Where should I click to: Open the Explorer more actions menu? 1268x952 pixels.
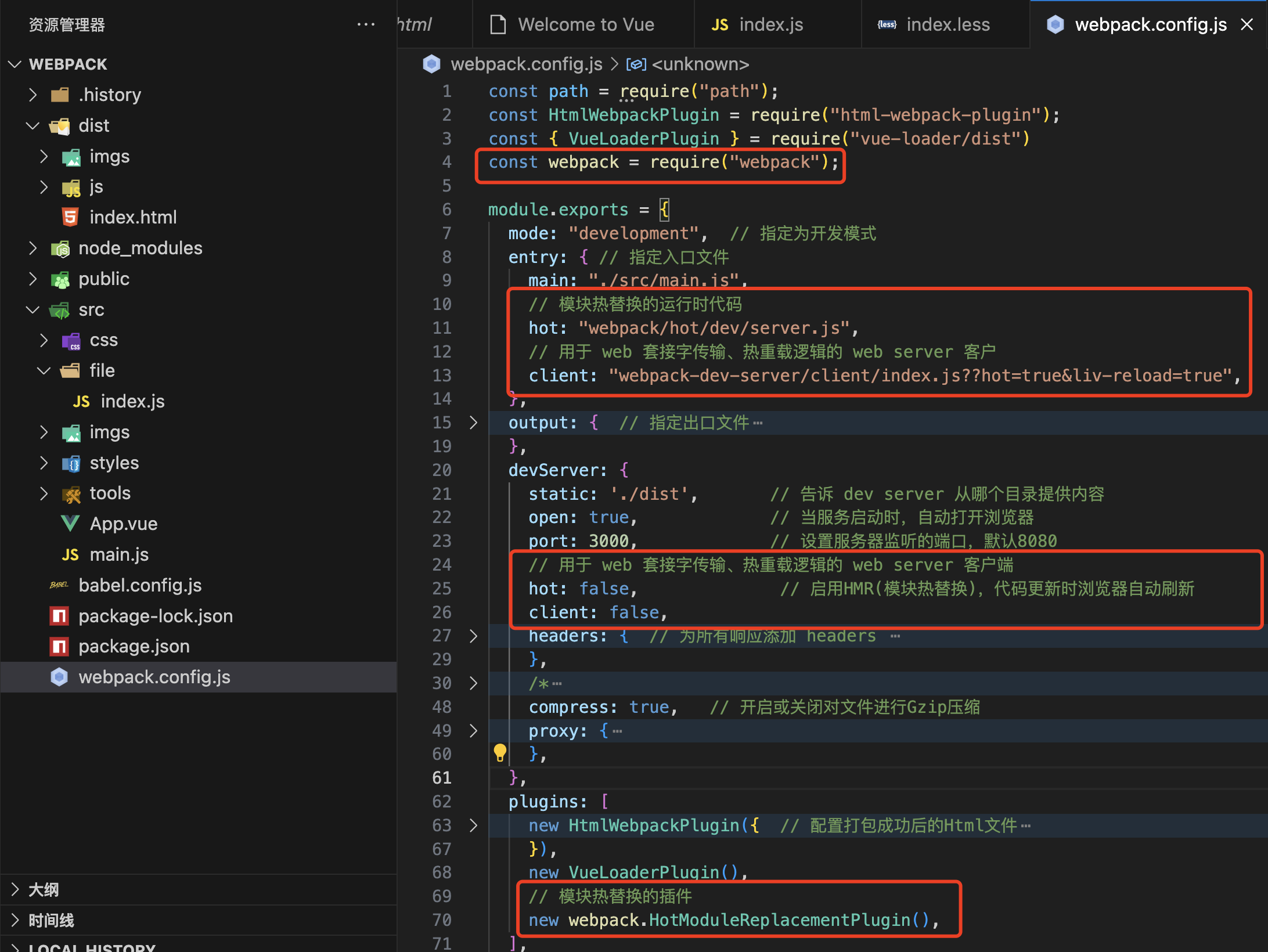coord(366,24)
